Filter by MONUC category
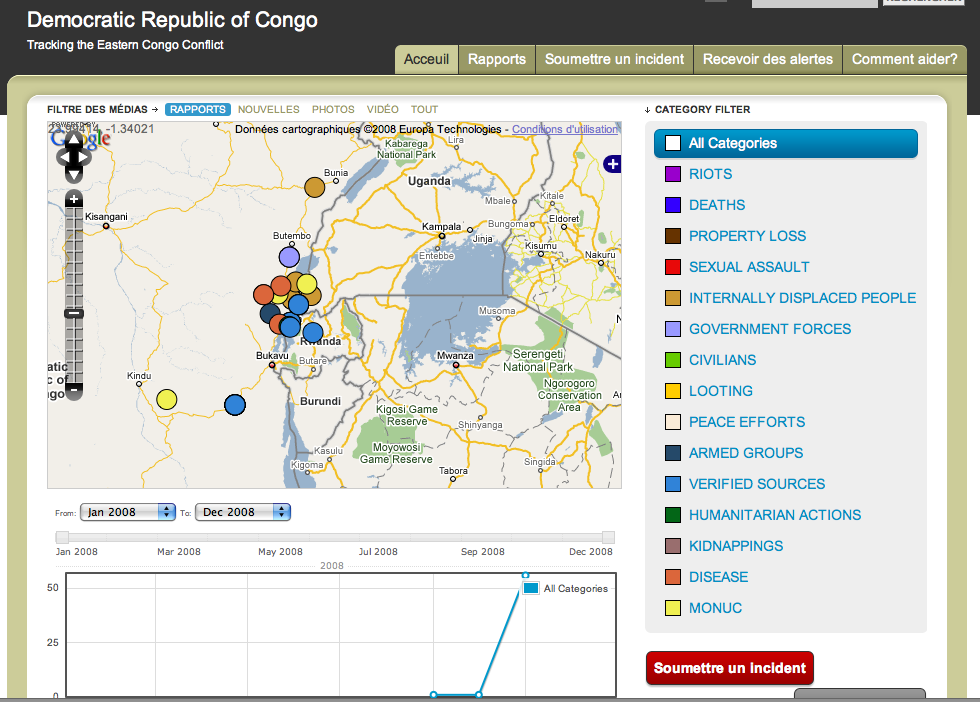This screenshot has width=980, height=702. (x=715, y=608)
